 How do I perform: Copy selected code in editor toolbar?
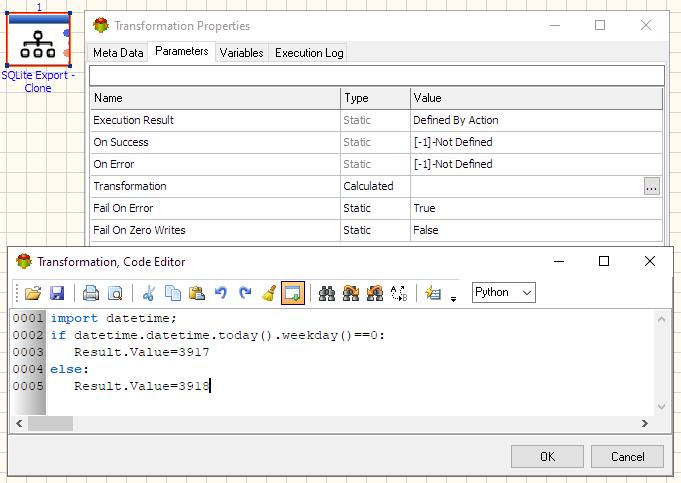173,293
